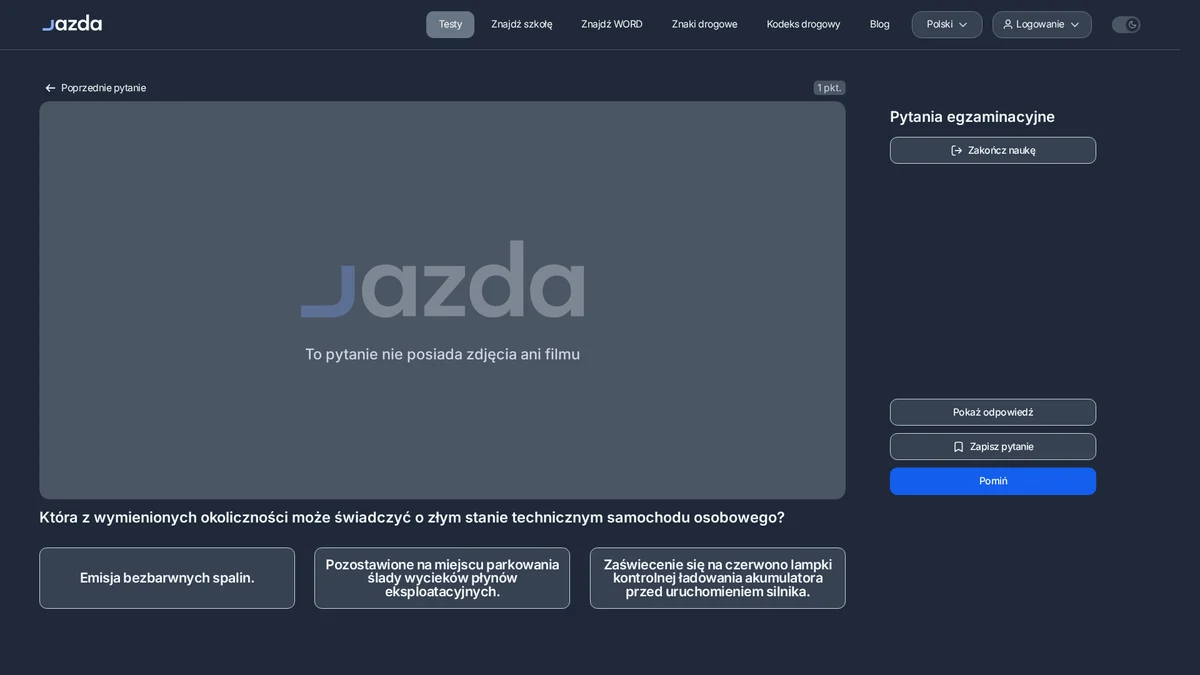Viewport: 1200px width, 675px height.
Task: Click Pokaż odpowiedź button
Action: click(993, 412)
